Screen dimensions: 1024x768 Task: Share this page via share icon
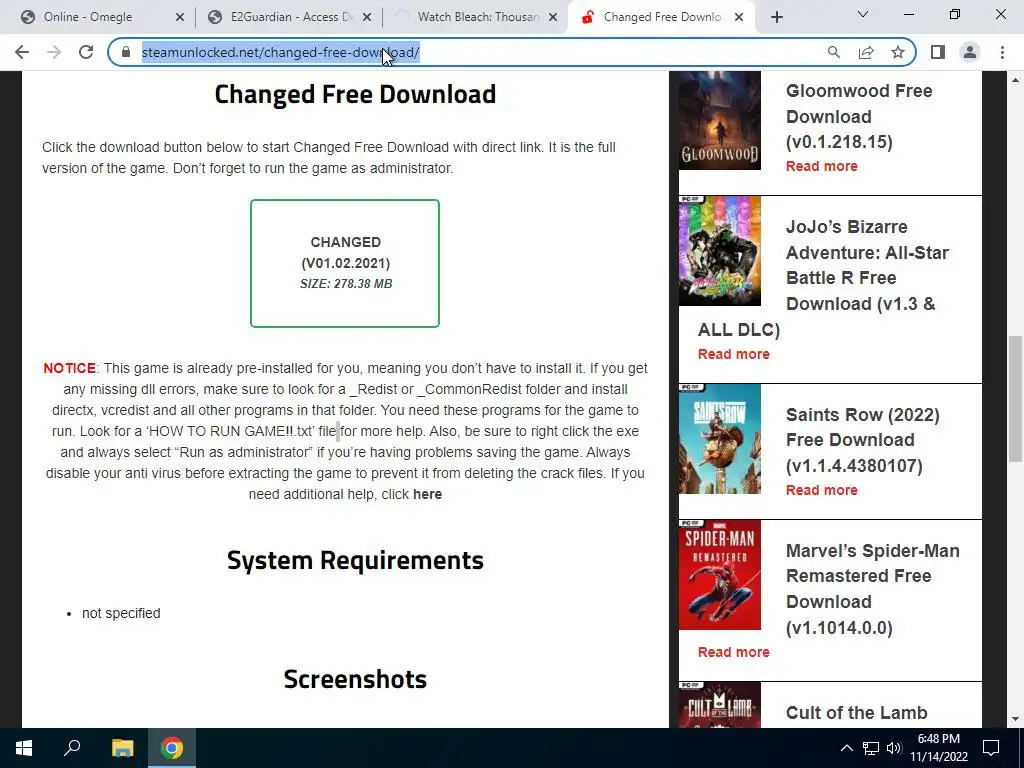pos(866,52)
